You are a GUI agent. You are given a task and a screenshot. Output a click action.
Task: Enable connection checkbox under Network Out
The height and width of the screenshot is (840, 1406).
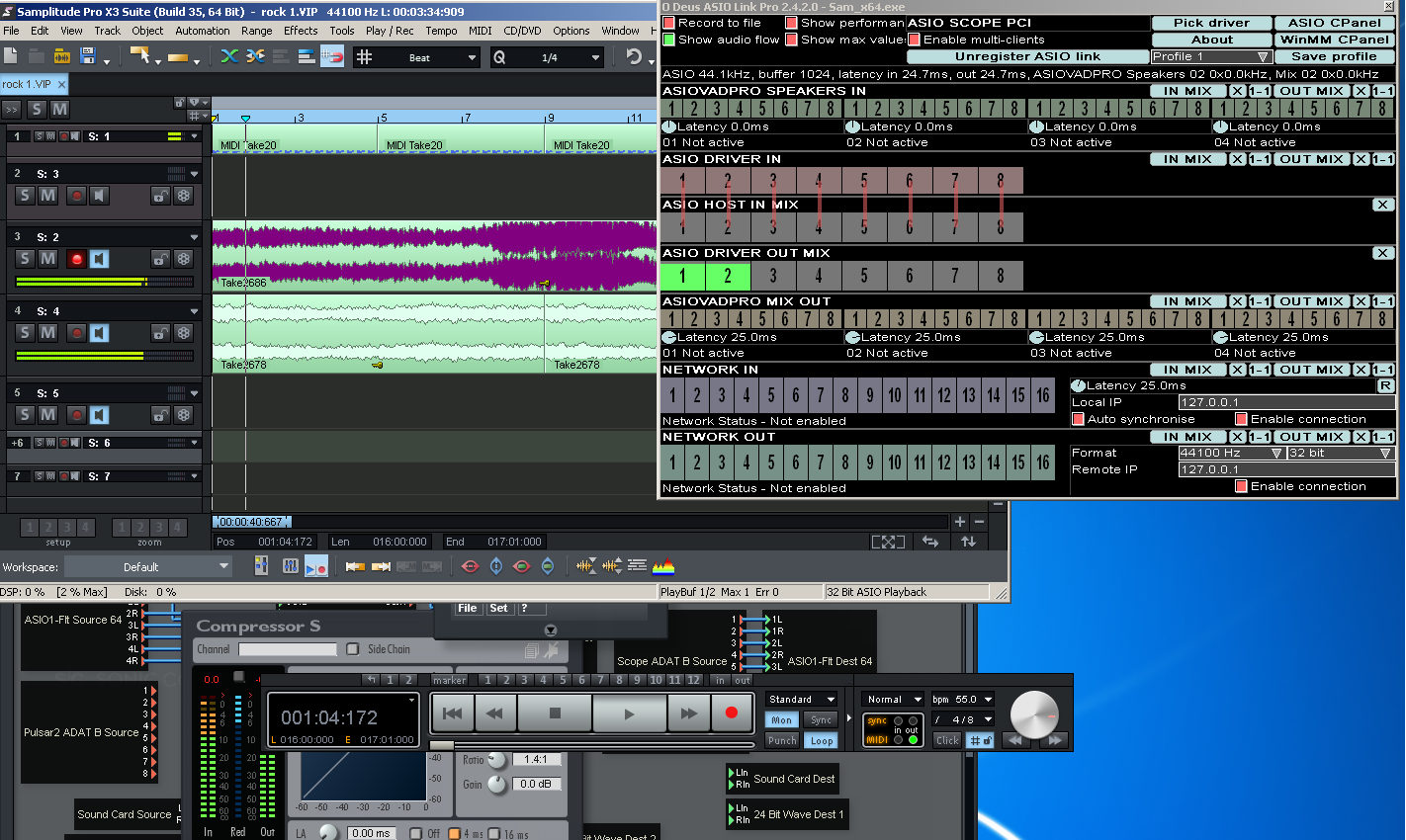coord(1241,486)
